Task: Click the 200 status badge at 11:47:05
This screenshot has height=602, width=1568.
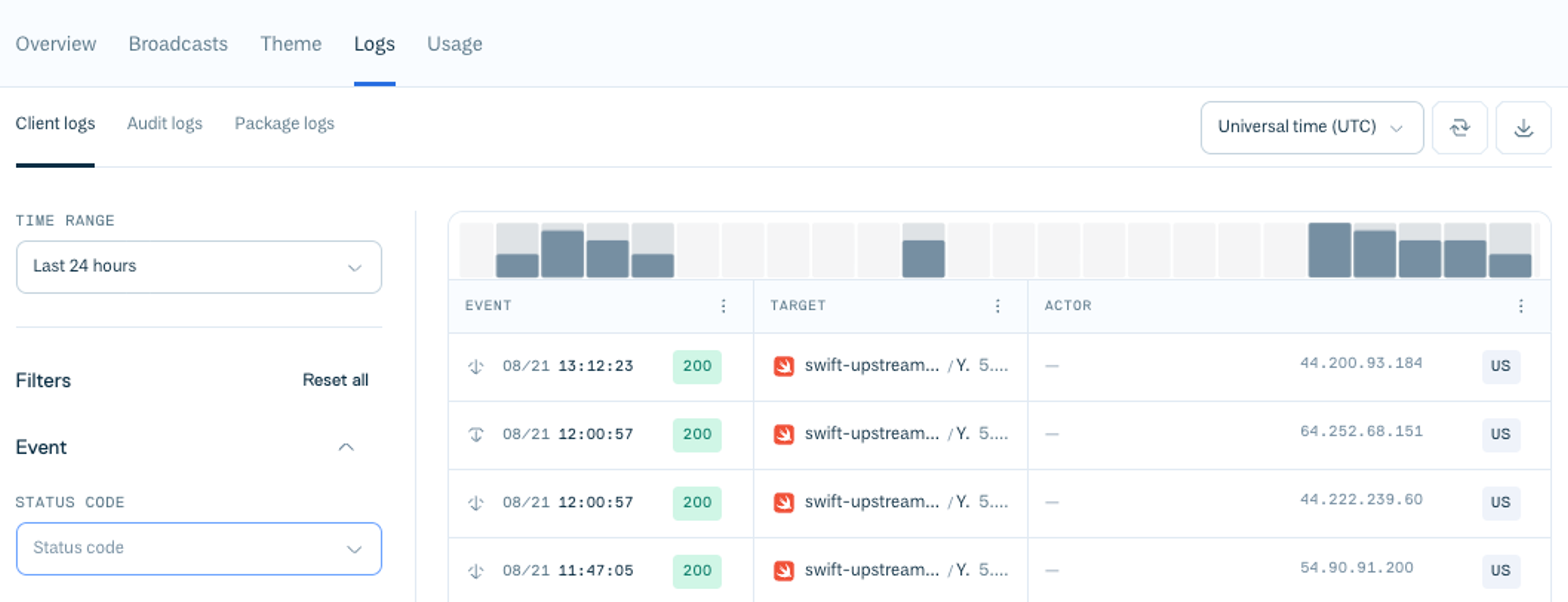Action: (697, 571)
